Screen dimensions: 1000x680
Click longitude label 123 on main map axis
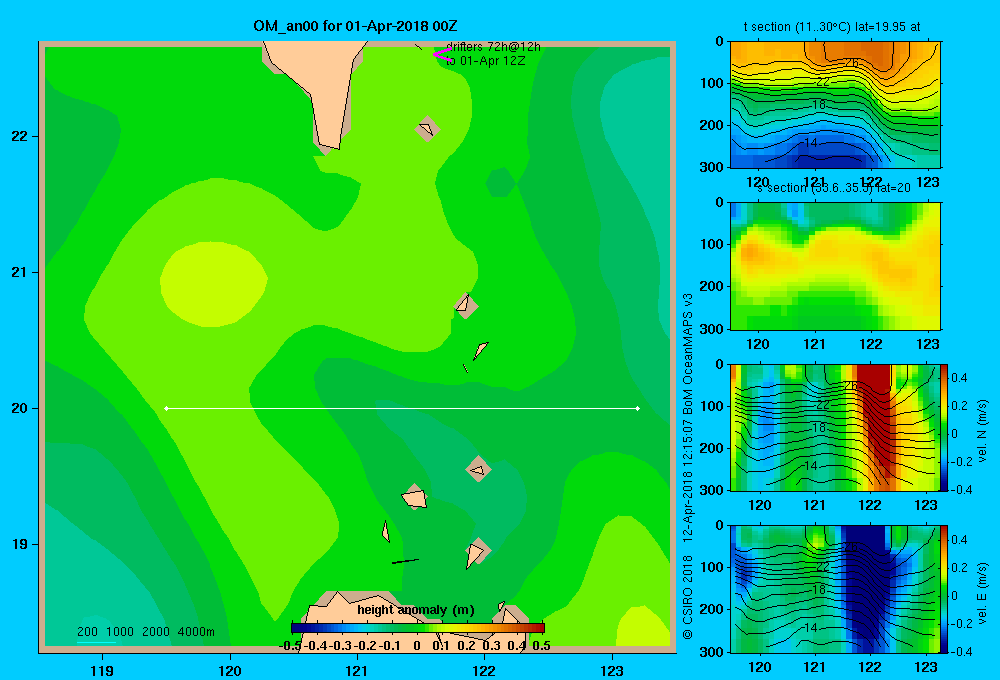point(612,670)
